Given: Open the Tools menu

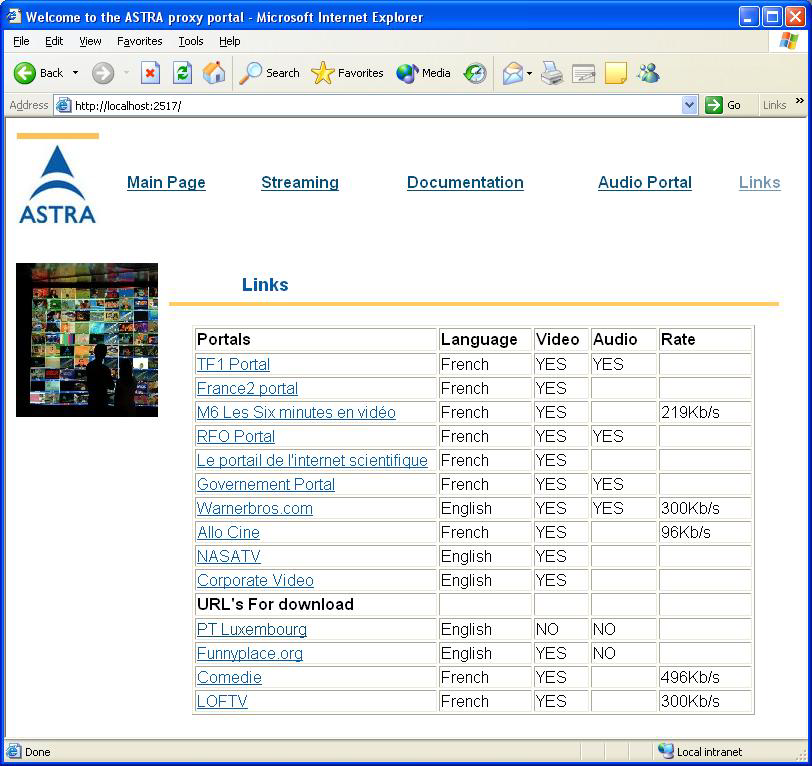Looking at the screenshot, I should coord(190,41).
